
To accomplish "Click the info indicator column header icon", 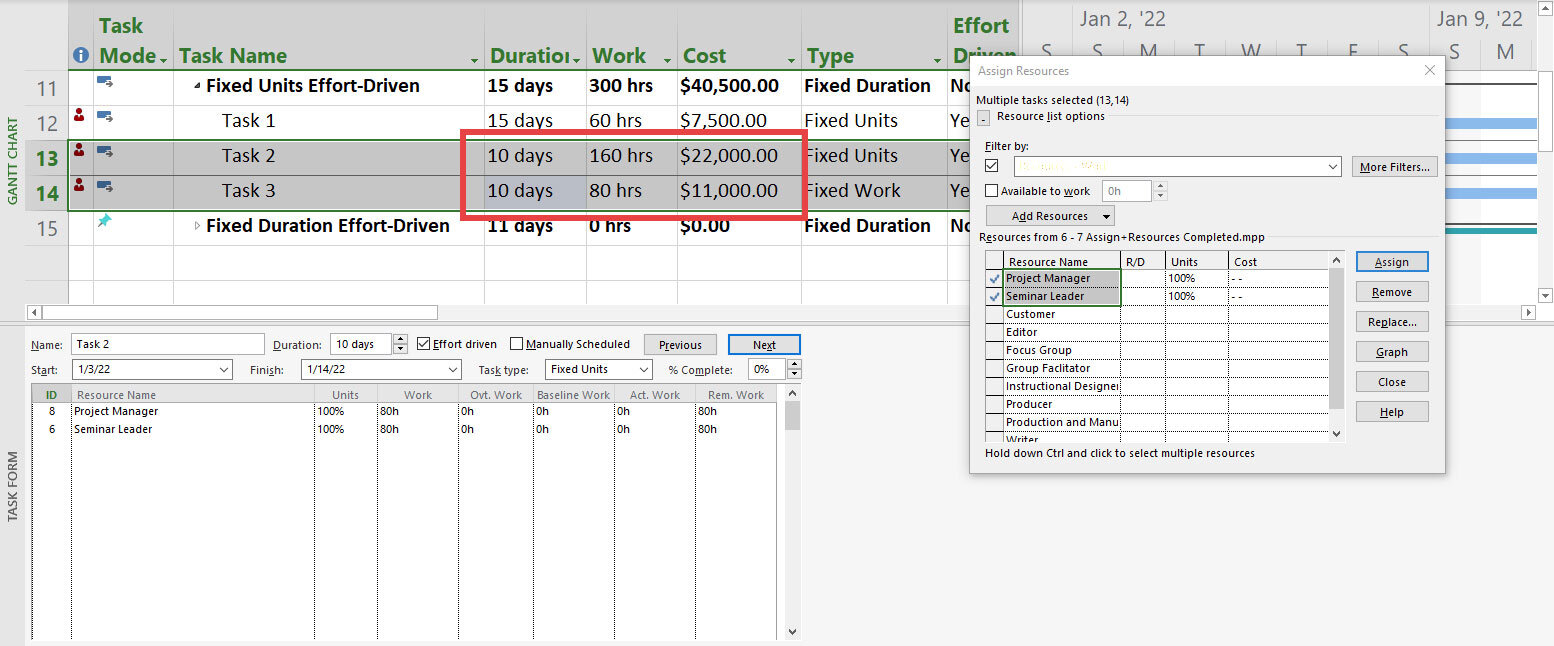I will (x=81, y=56).
